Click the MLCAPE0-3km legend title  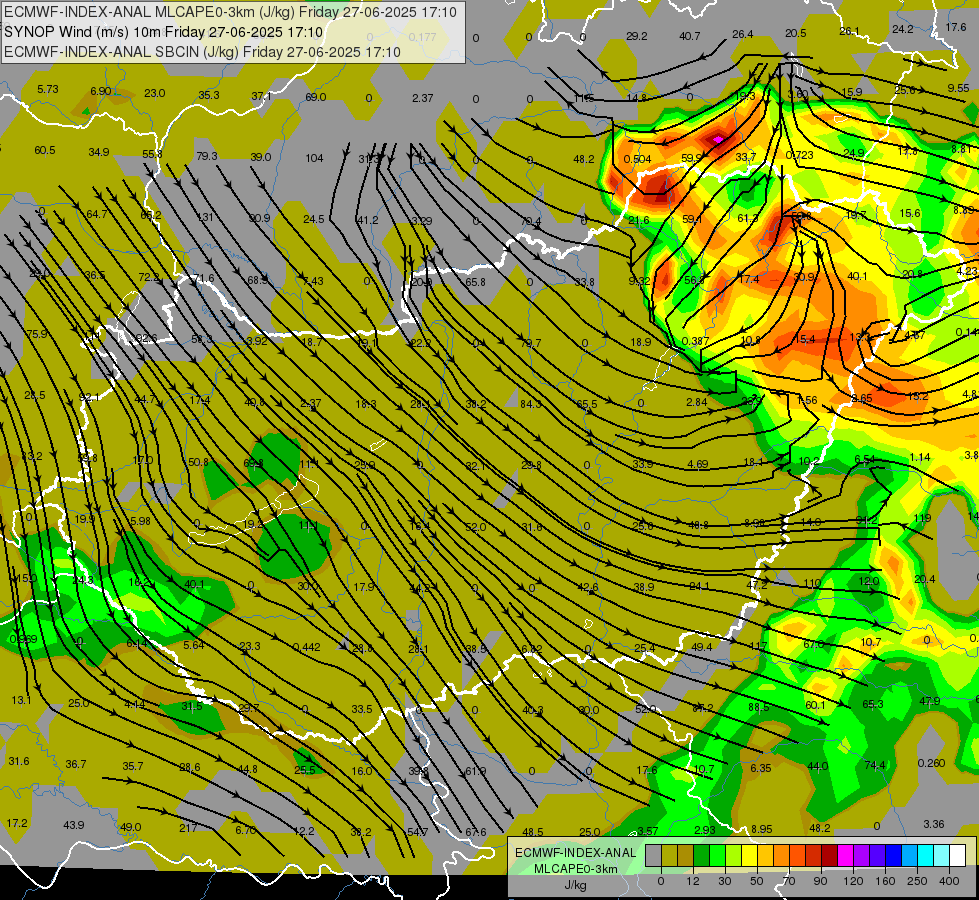(x=575, y=869)
